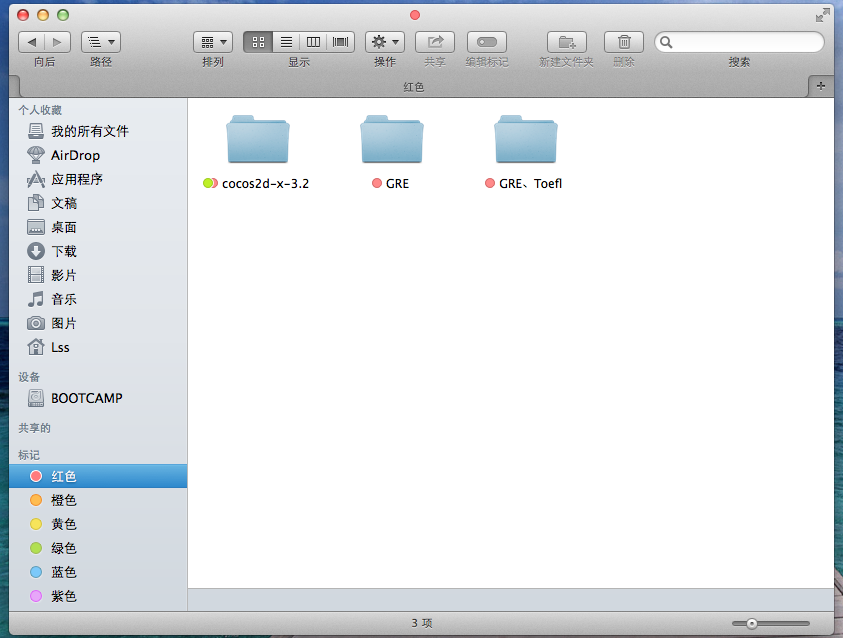Select the 蓝色 blue tag

98,572
